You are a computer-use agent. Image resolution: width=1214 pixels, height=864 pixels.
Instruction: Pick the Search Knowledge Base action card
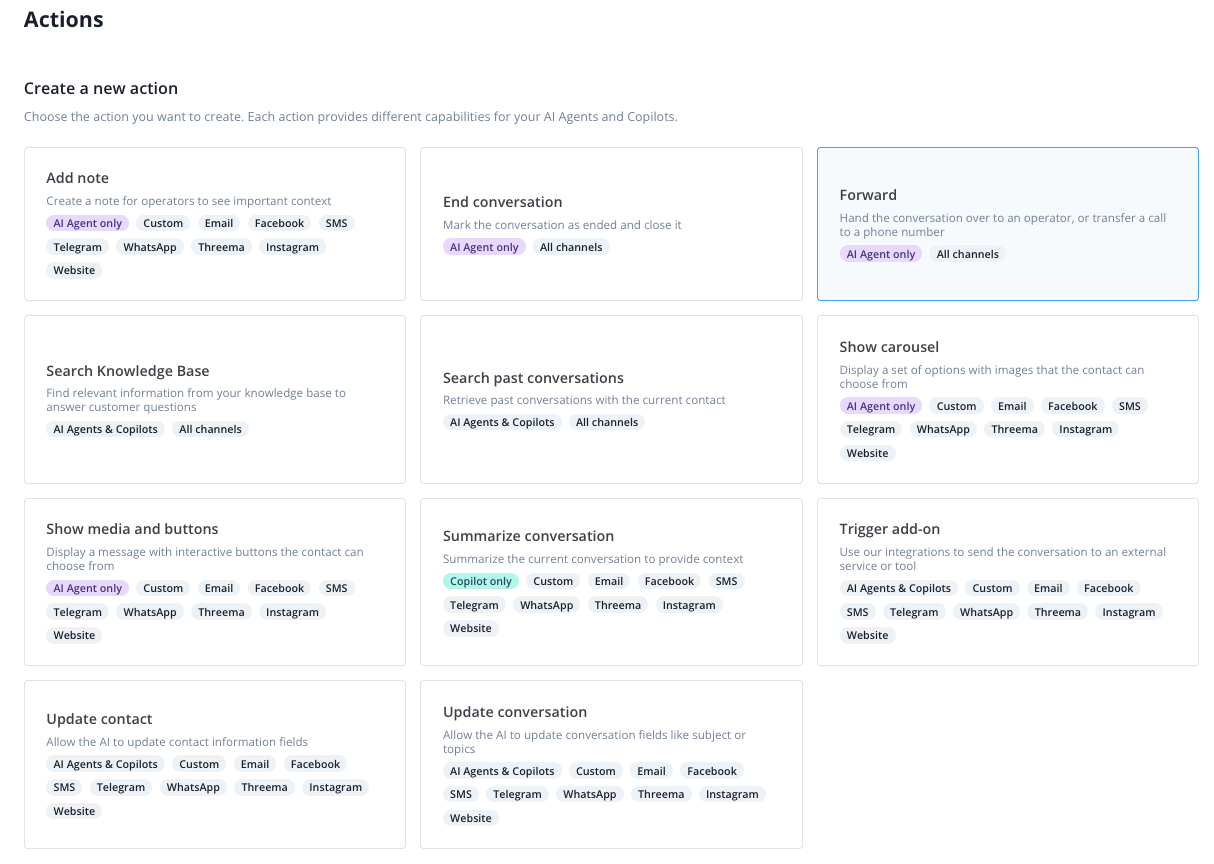click(x=215, y=400)
